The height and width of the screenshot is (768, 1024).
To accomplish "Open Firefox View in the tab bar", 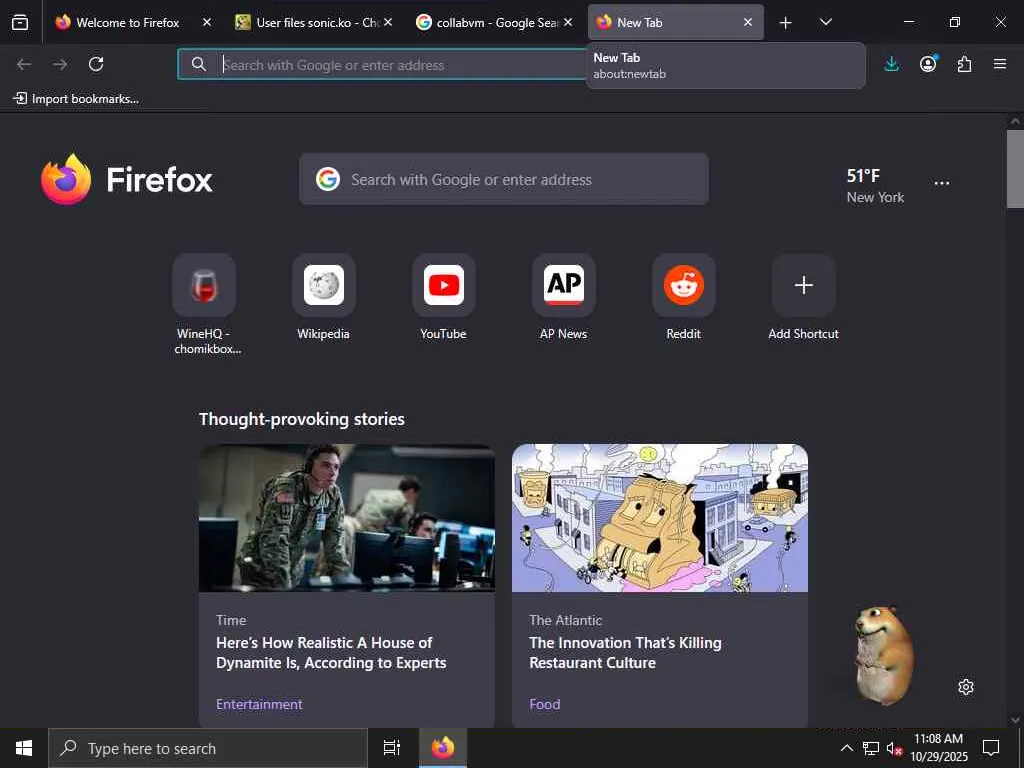I will 20,22.
